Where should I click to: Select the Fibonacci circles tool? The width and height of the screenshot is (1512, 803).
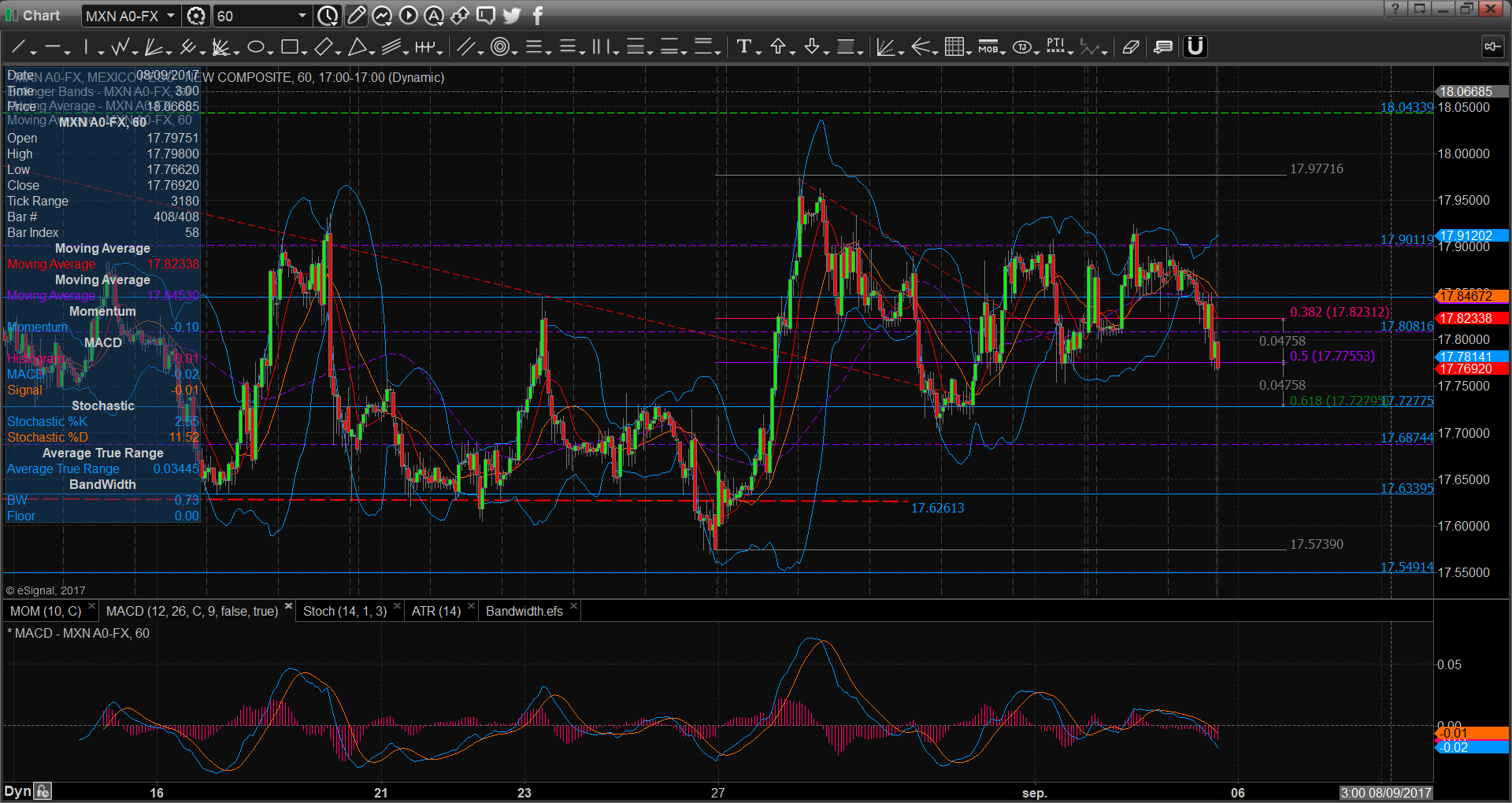499,47
